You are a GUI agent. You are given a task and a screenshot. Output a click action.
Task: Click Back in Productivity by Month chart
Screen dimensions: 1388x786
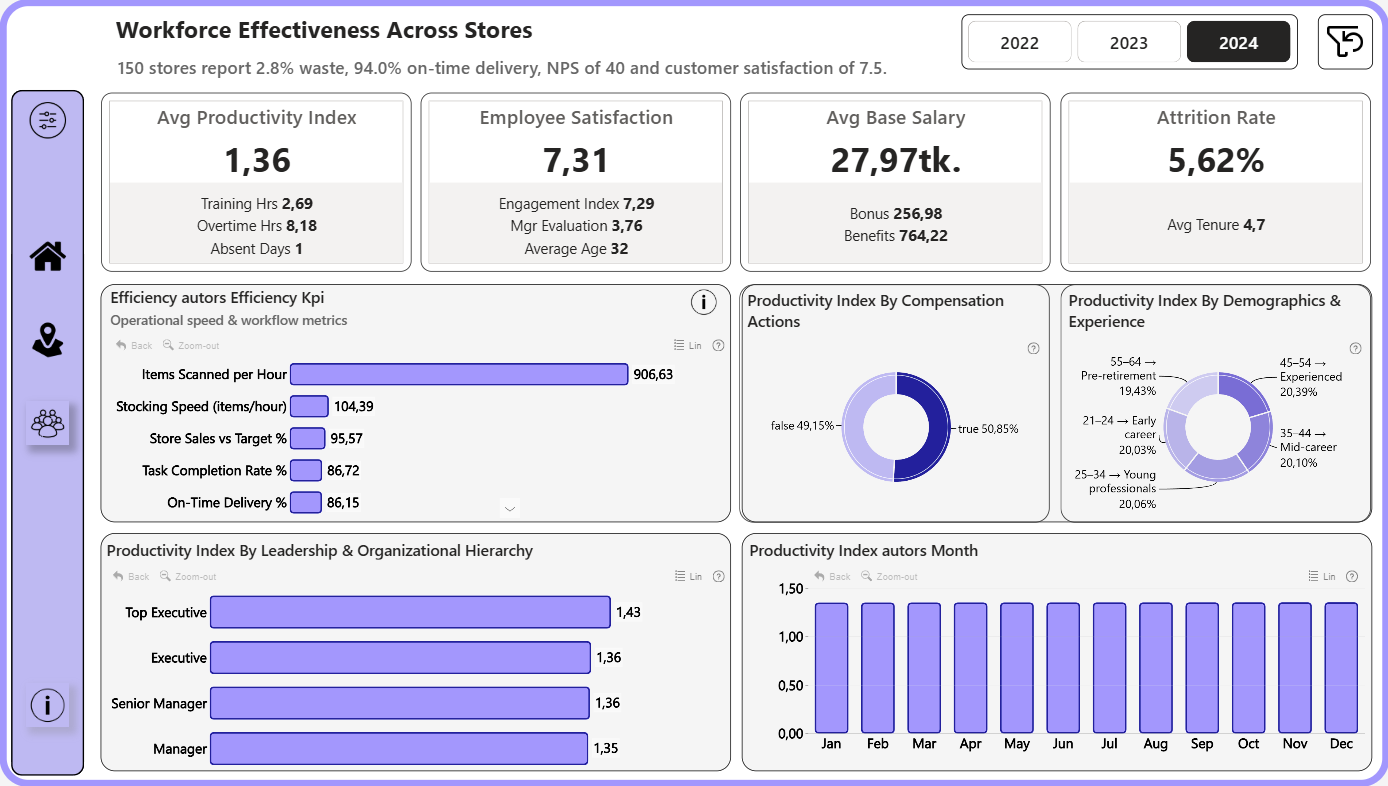(832, 577)
